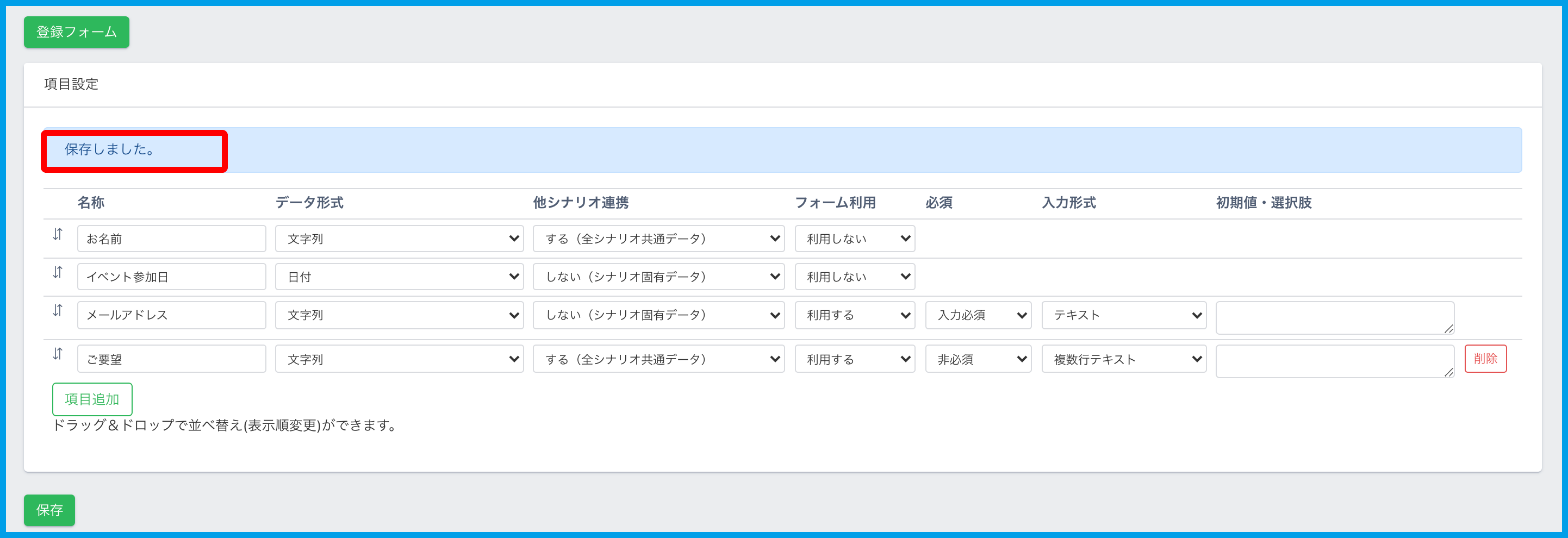Click initial value textarea for ご要望 row
Viewport: 1568px width, 538px height.
(x=1334, y=361)
